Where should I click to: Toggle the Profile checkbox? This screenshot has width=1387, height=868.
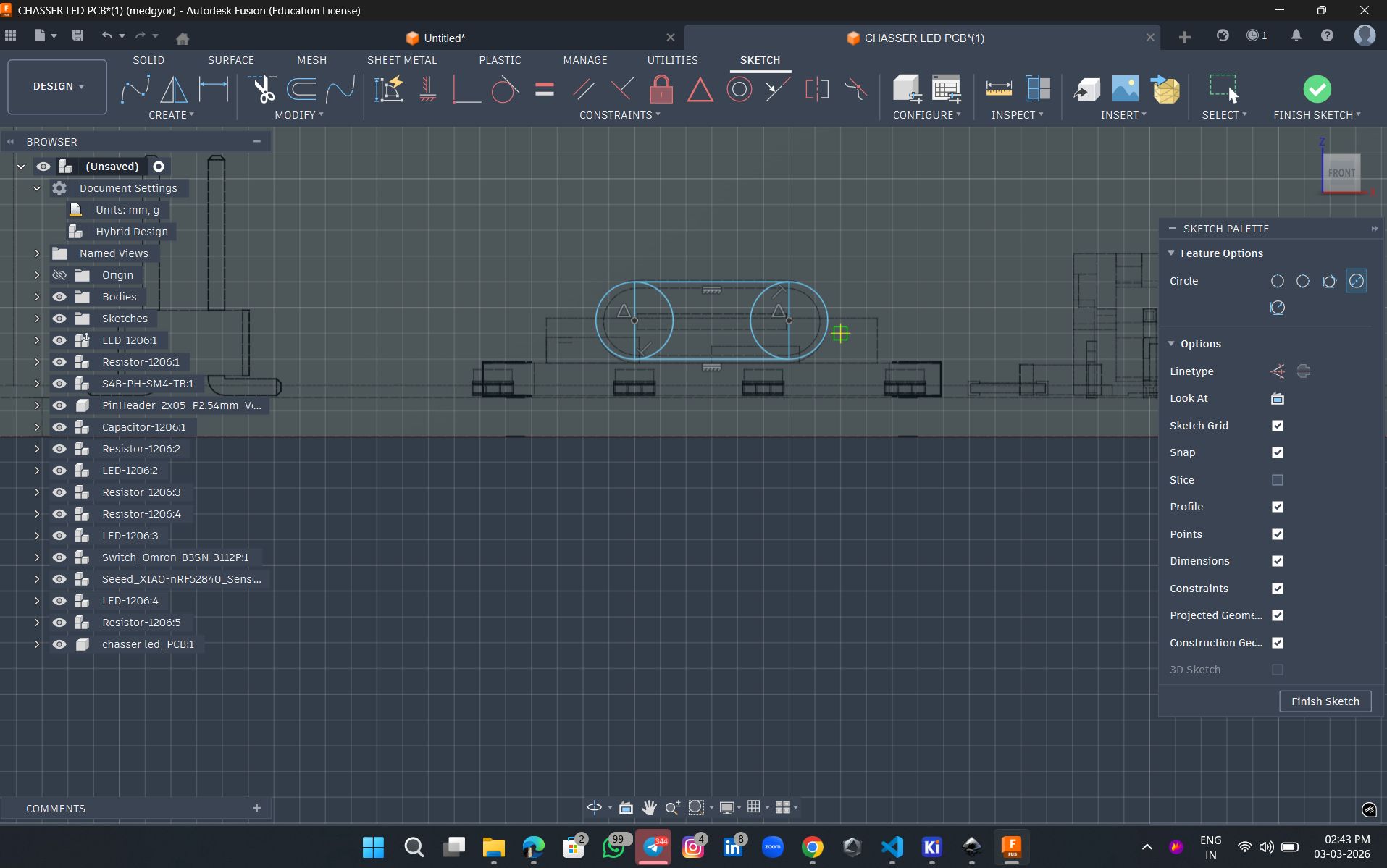(1278, 507)
